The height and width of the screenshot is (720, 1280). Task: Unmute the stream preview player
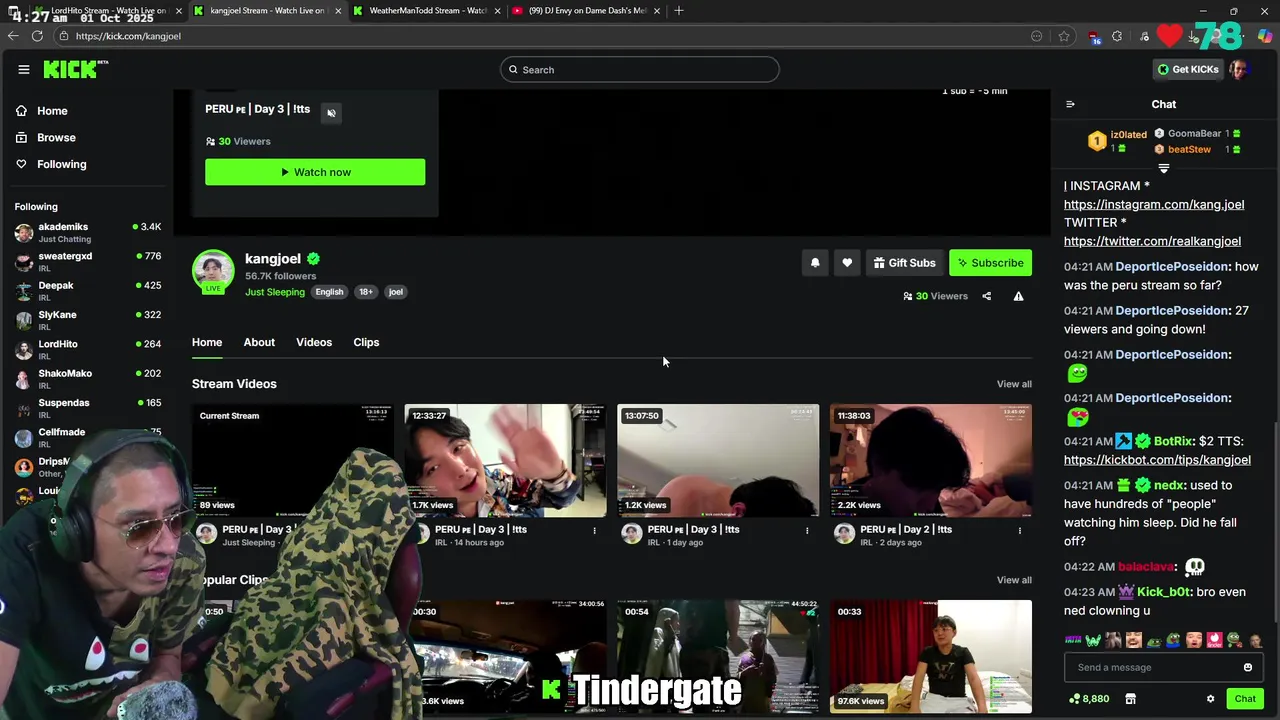click(x=331, y=112)
